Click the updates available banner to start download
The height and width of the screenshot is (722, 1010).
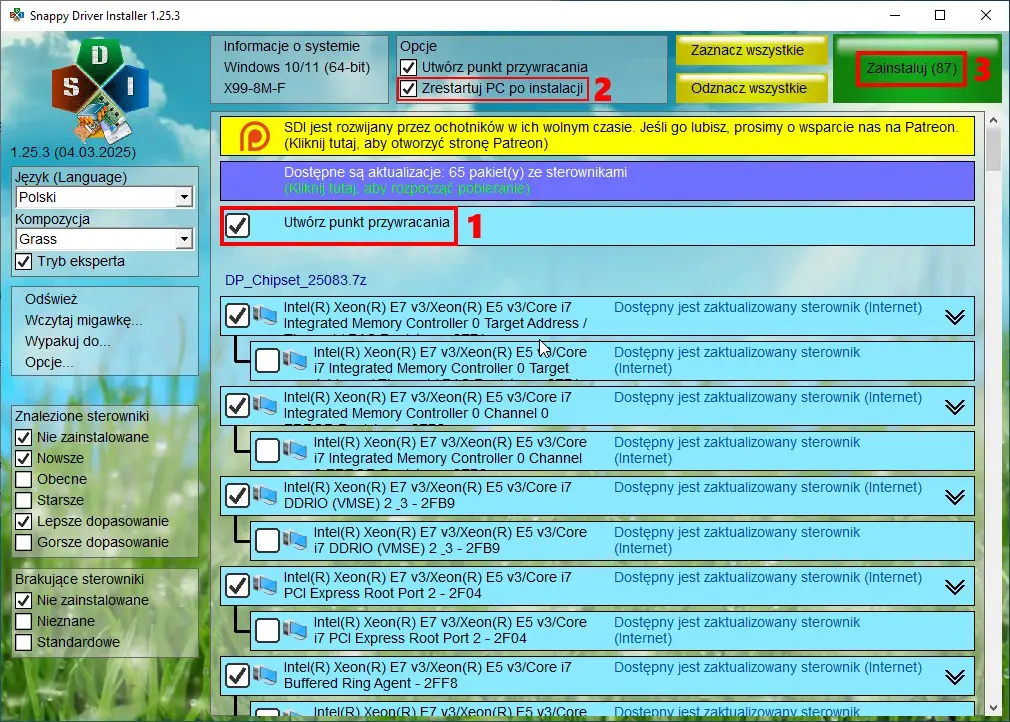point(597,180)
